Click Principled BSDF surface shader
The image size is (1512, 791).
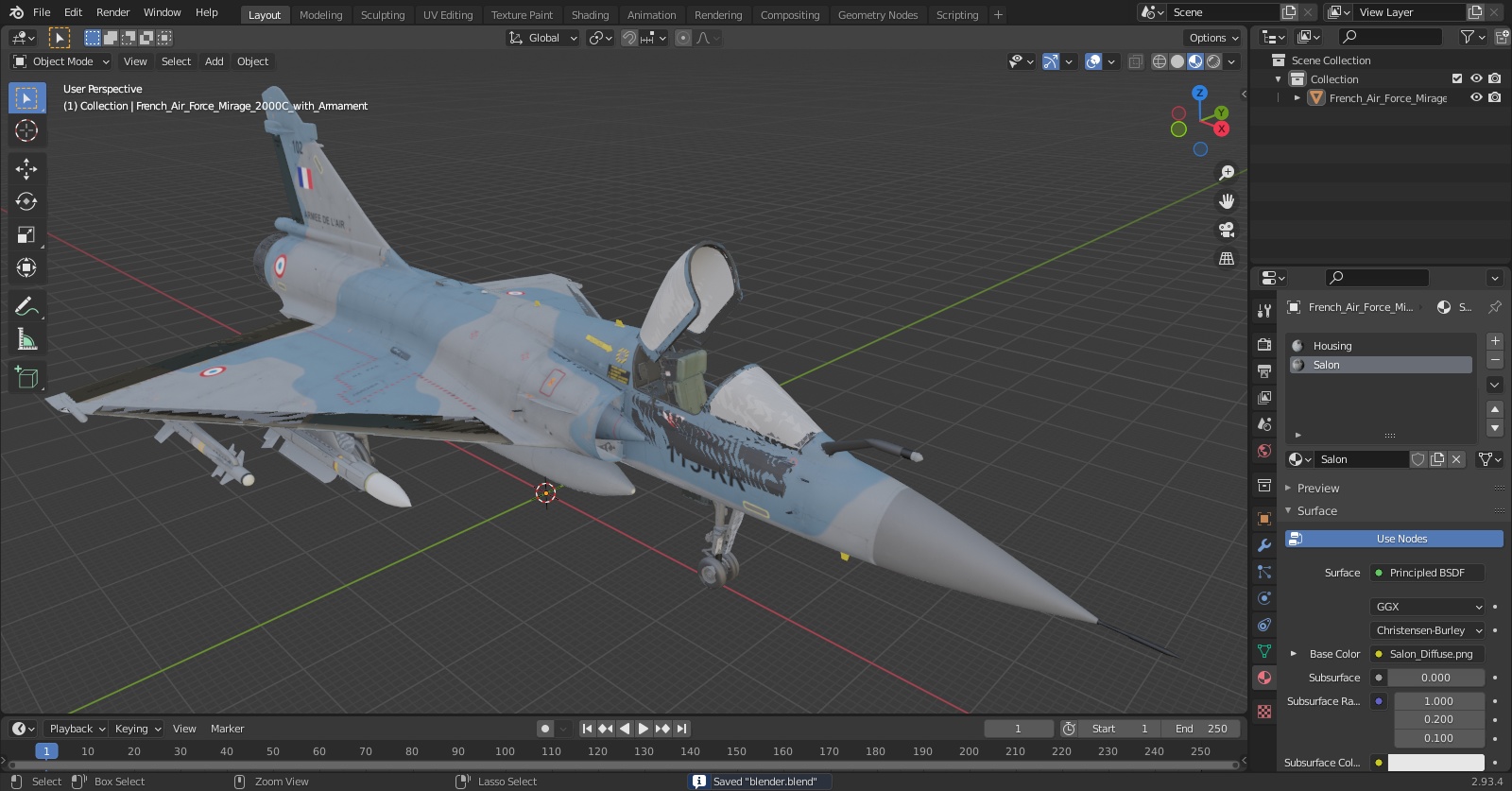[1427, 573]
